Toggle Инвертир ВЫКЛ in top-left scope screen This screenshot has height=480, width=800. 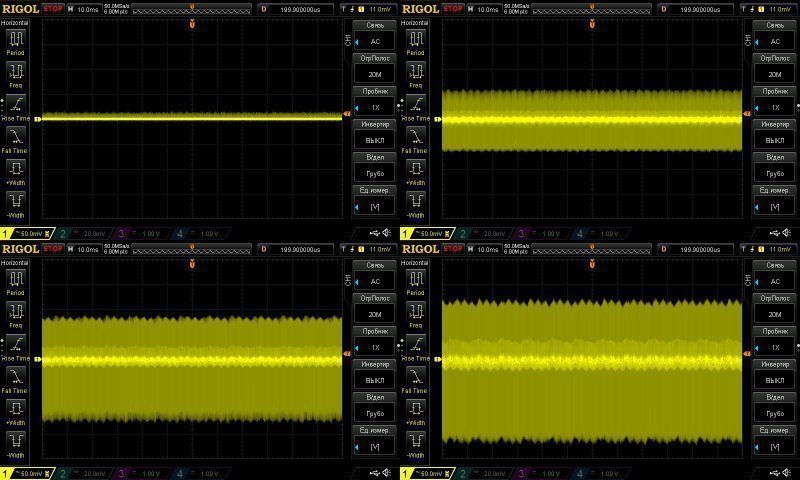(x=375, y=134)
